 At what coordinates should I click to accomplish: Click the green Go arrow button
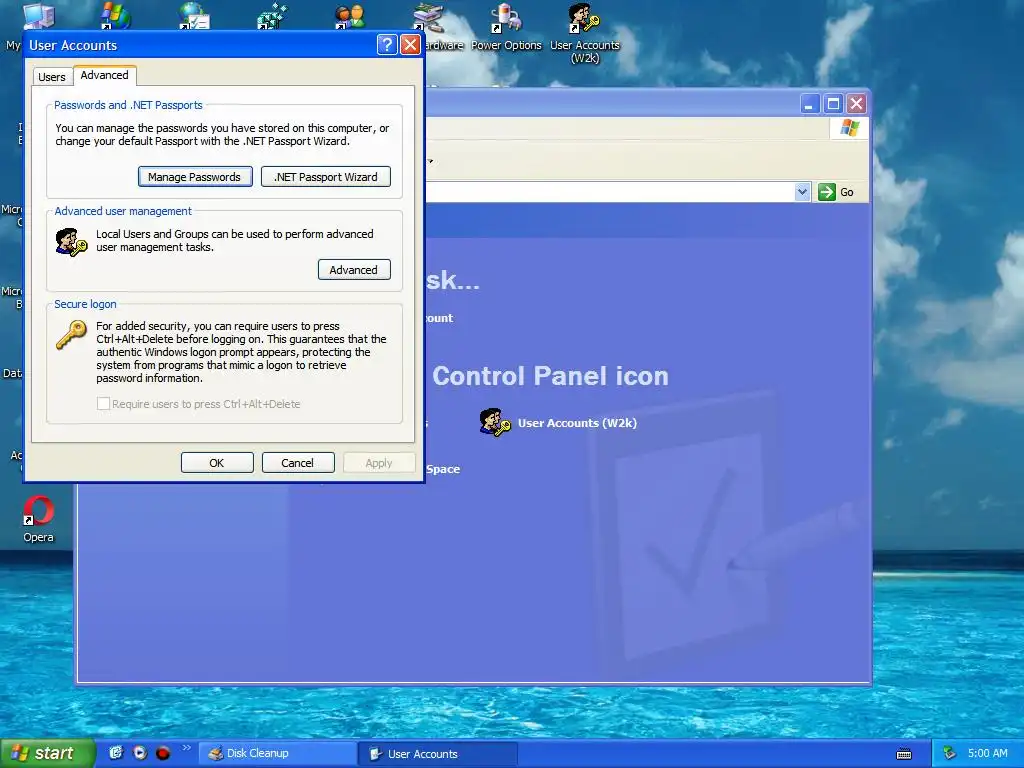[x=827, y=192]
